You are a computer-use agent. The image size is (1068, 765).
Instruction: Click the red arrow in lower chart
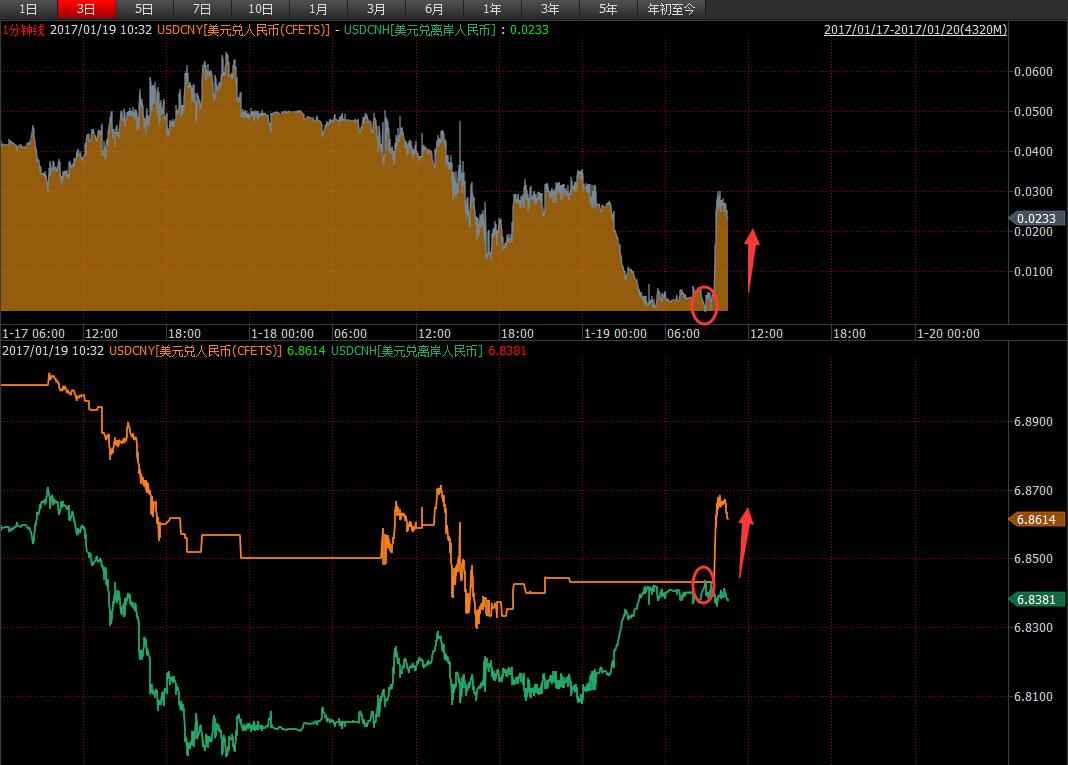pyautogui.click(x=744, y=540)
